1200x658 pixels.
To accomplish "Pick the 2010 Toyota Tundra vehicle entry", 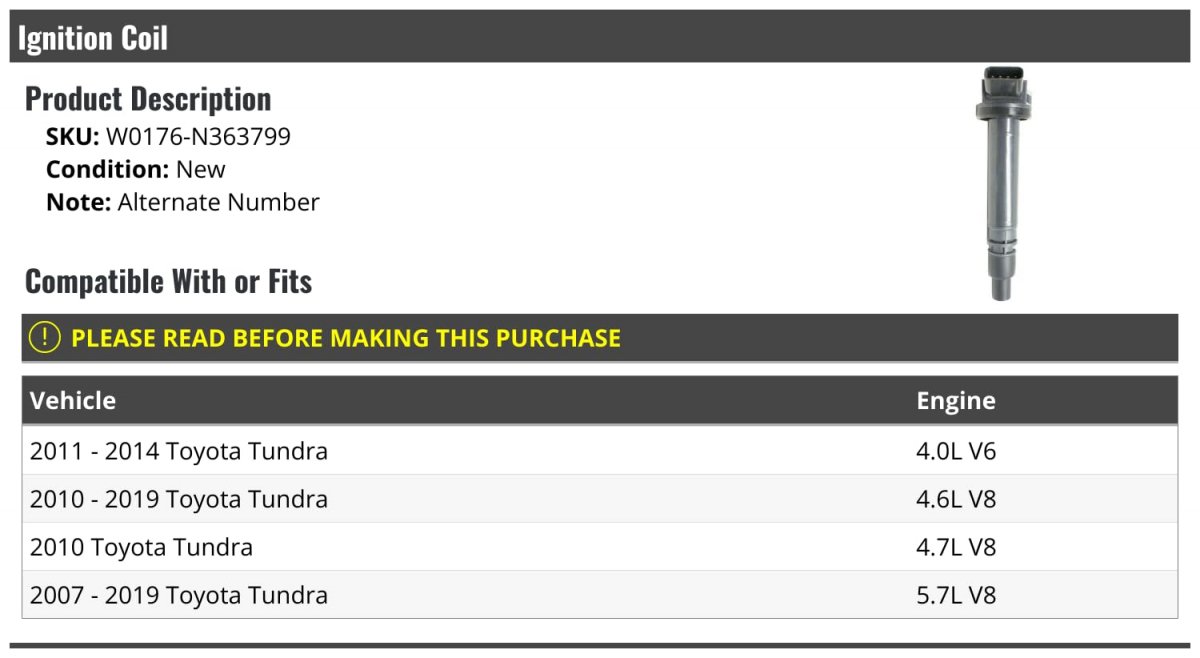I will 141,547.
